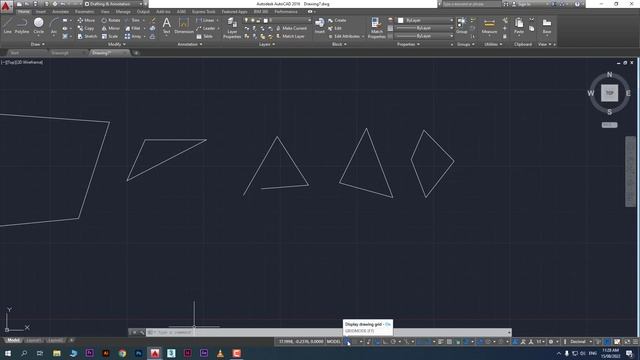Viewport: 640px width, 360px height.
Task: Click Create block button
Action: tap(337, 20)
